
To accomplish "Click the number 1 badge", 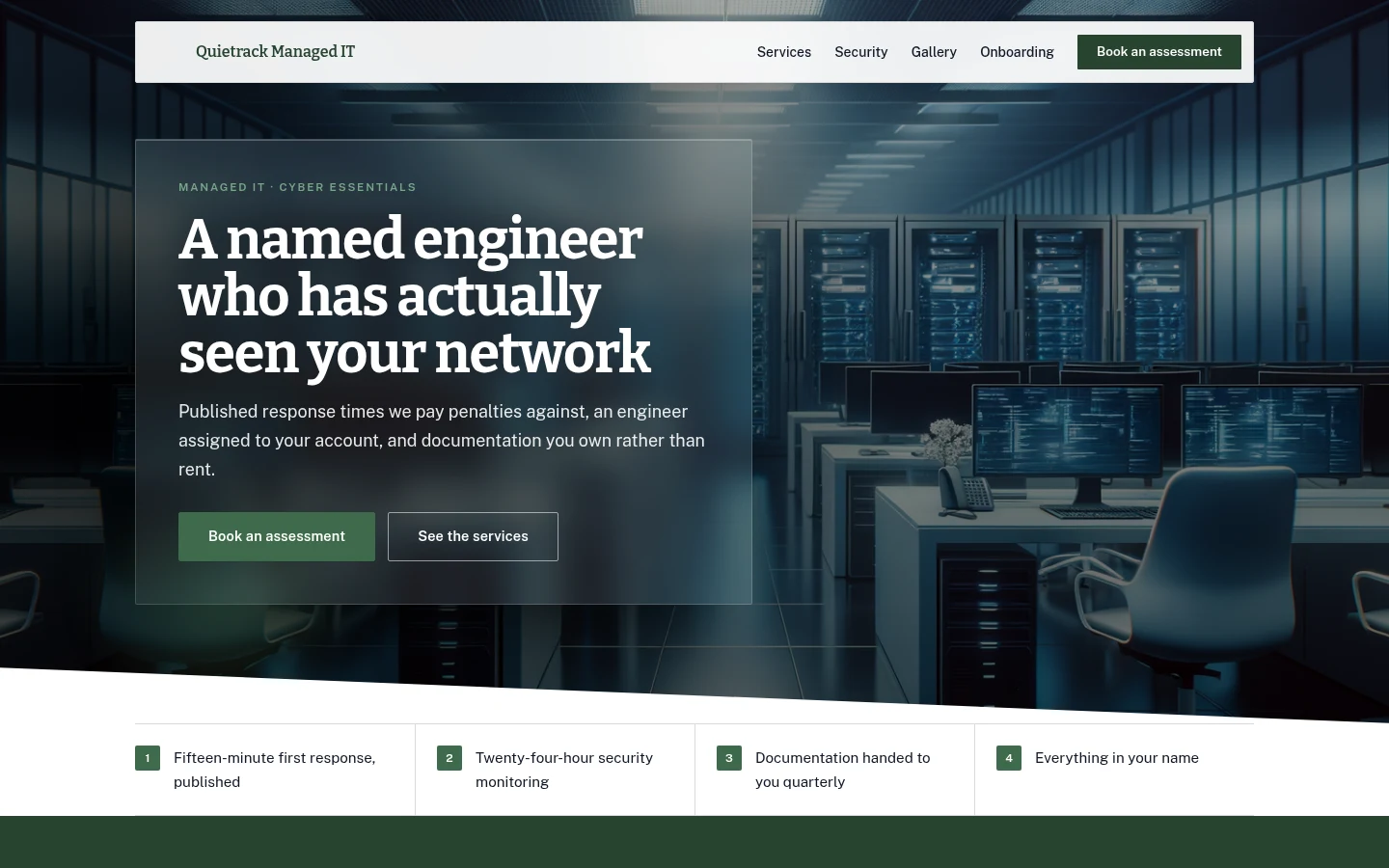I will coord(148,758).
